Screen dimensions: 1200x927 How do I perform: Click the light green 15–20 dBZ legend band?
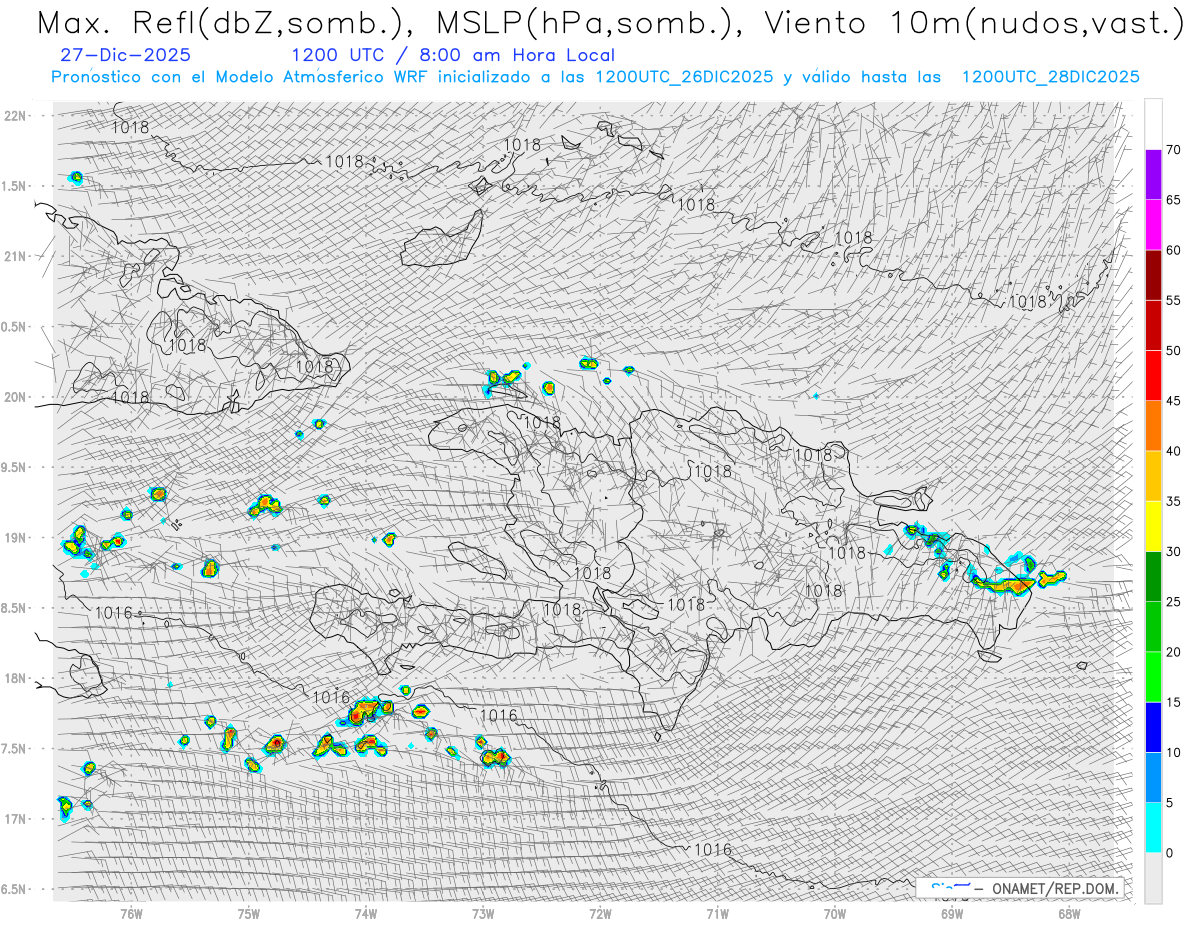1153,677
